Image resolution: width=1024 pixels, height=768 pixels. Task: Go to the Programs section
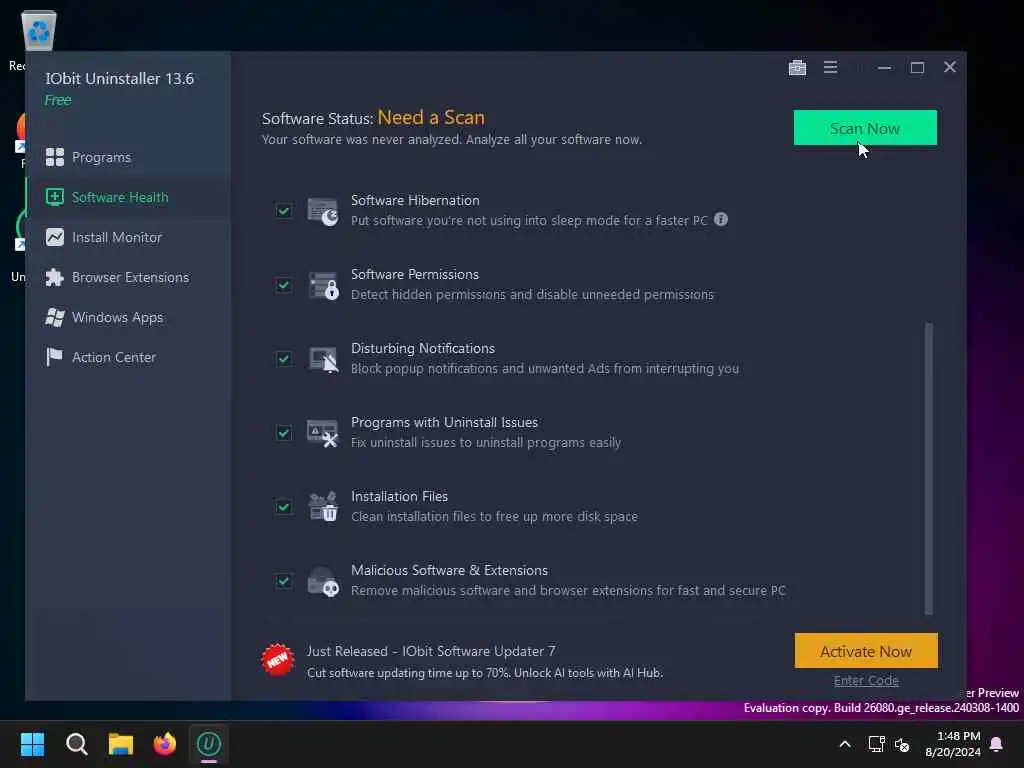click(x=129, y=157)
